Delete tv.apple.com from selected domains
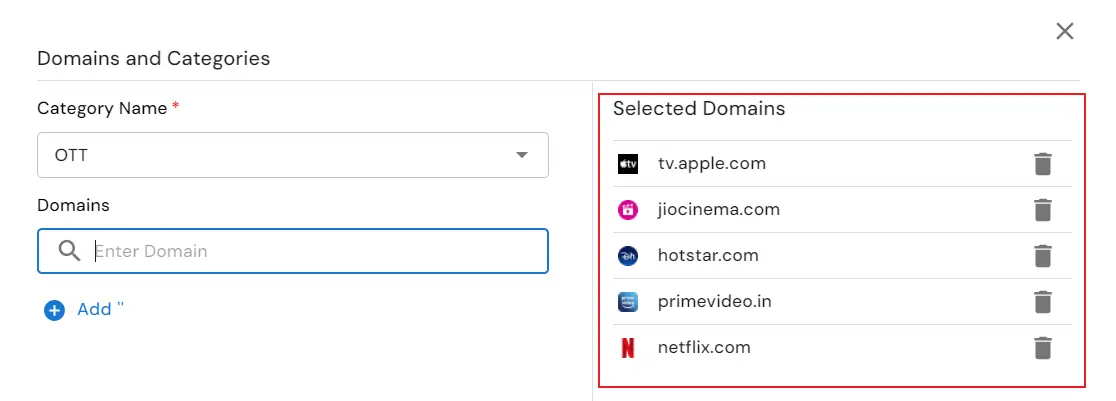 click(1043, 164)
